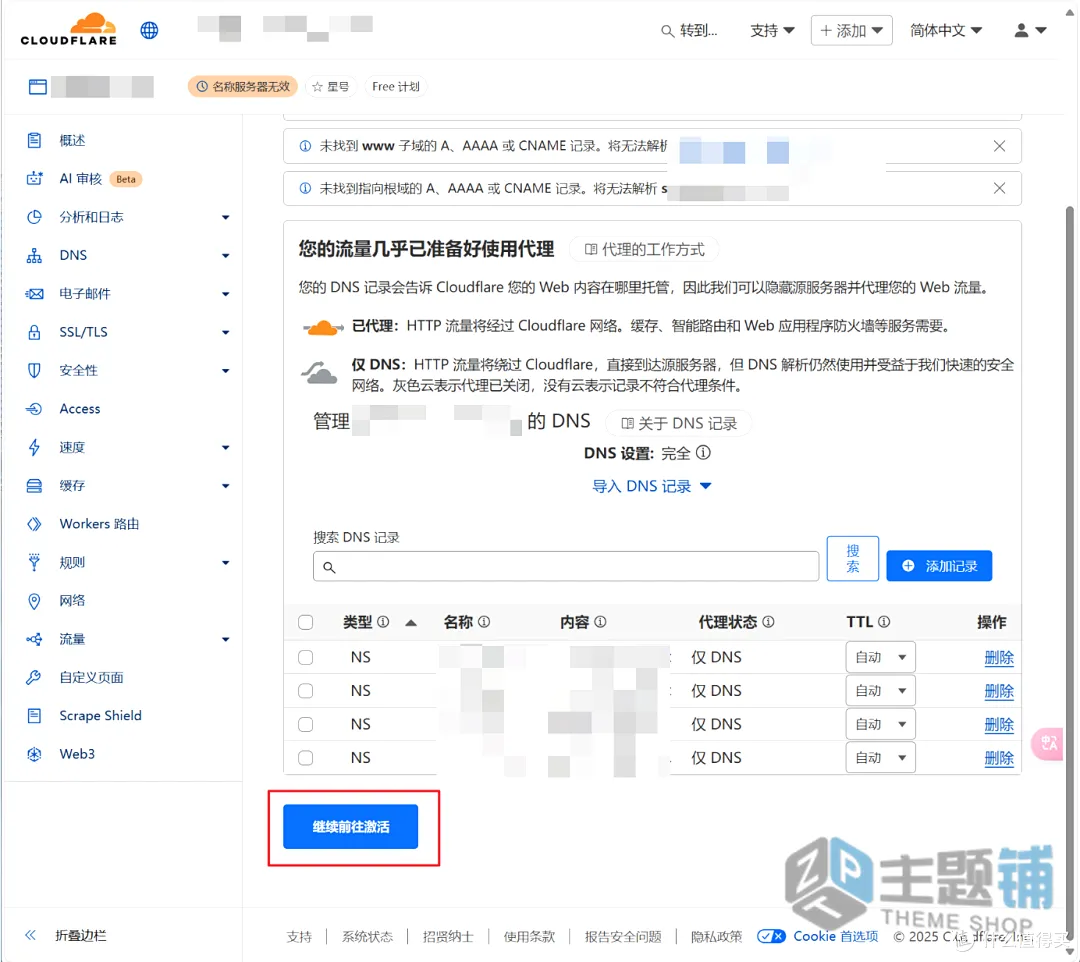Screen dimensions: 1080x962
Task: Dismiss the www subdomain warning notice
Action: (999, 146)
